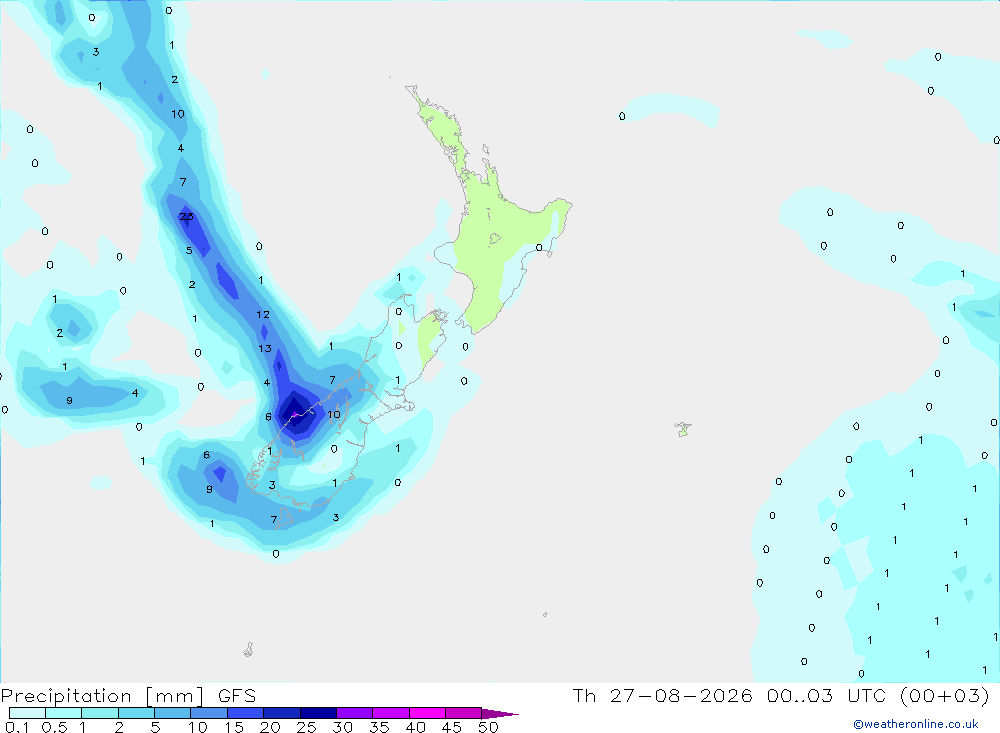Click the legend label '0.1'
Image resolution: width=1000 pixels, height=733 pixels.
click(x=17, y=727)
